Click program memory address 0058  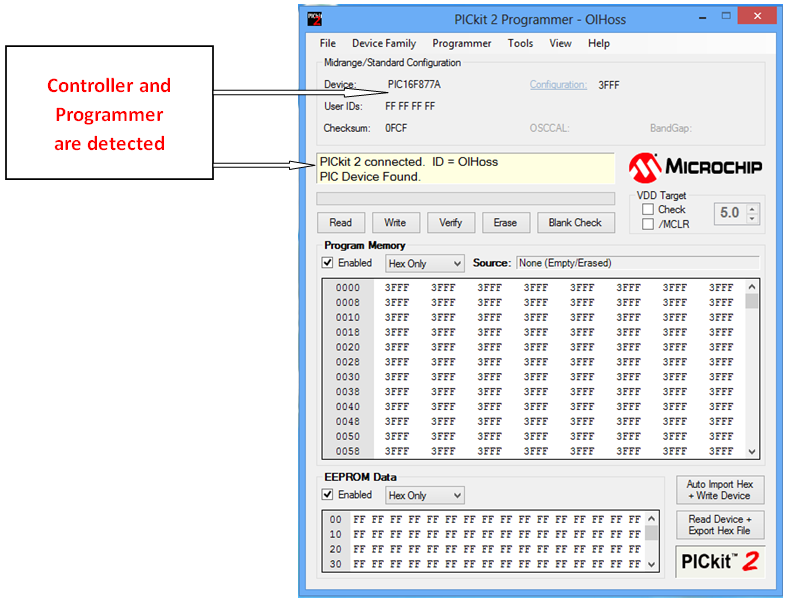[348, 451]
